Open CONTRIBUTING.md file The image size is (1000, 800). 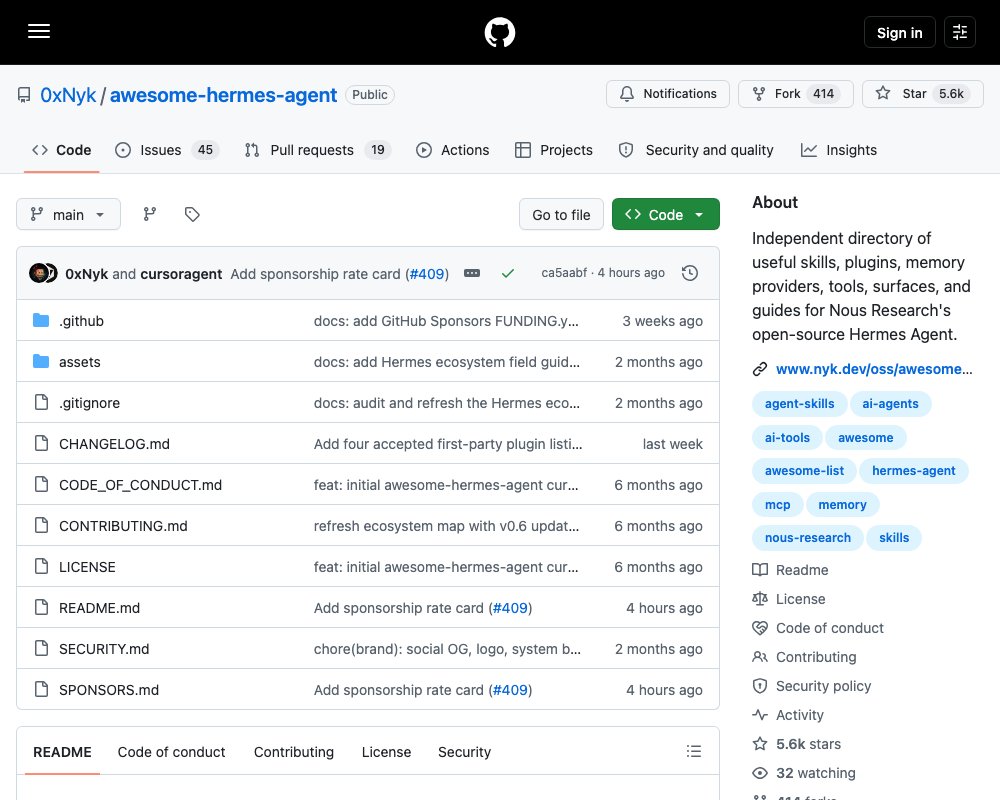(x=123, y=526)
